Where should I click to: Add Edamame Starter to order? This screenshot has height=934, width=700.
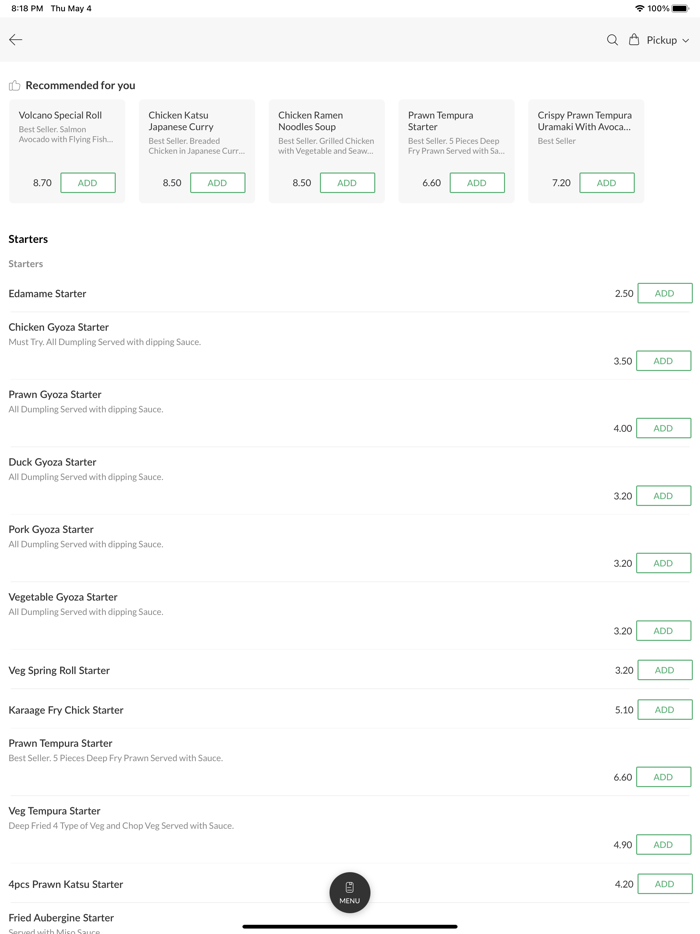(x=664, y=294)
